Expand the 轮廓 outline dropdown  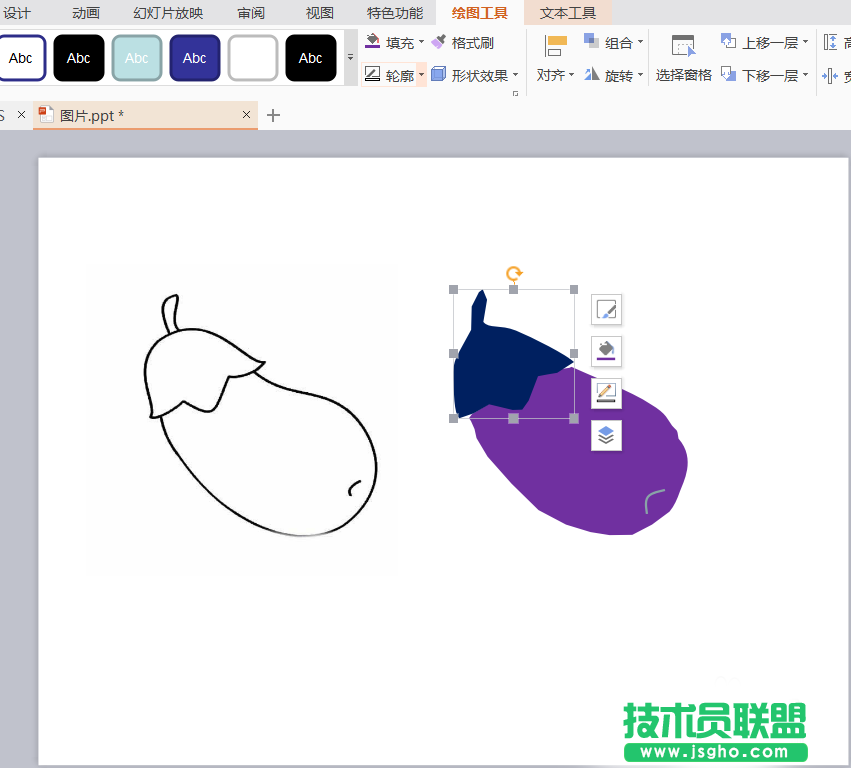pos(421,74)
